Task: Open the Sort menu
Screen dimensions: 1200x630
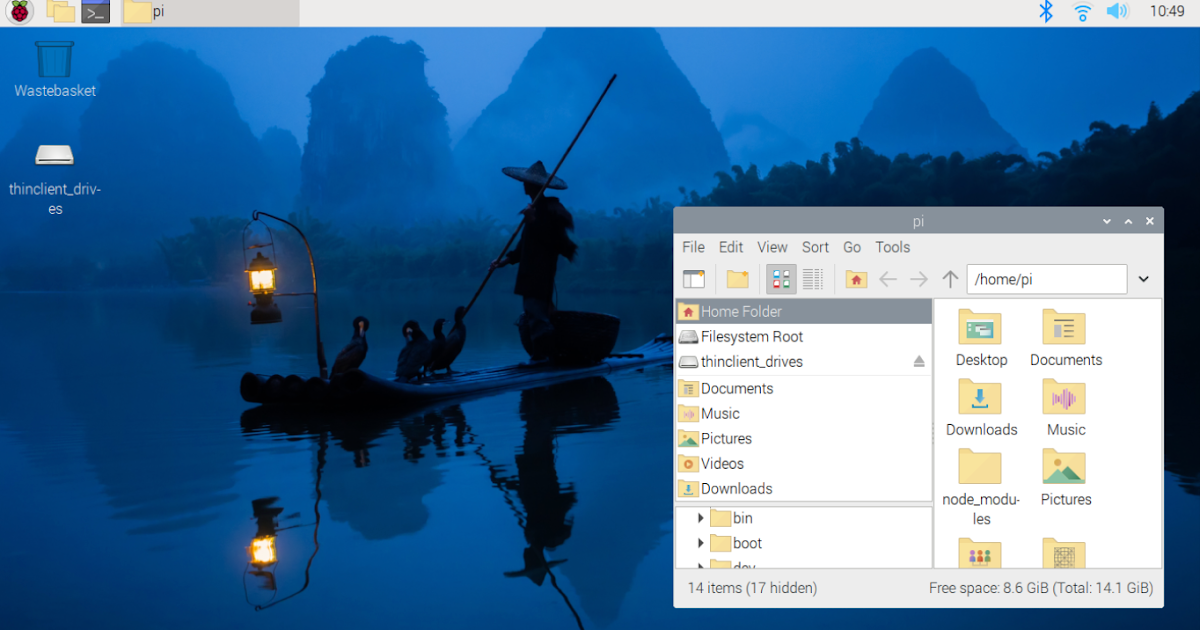Action: coord(815,247)
